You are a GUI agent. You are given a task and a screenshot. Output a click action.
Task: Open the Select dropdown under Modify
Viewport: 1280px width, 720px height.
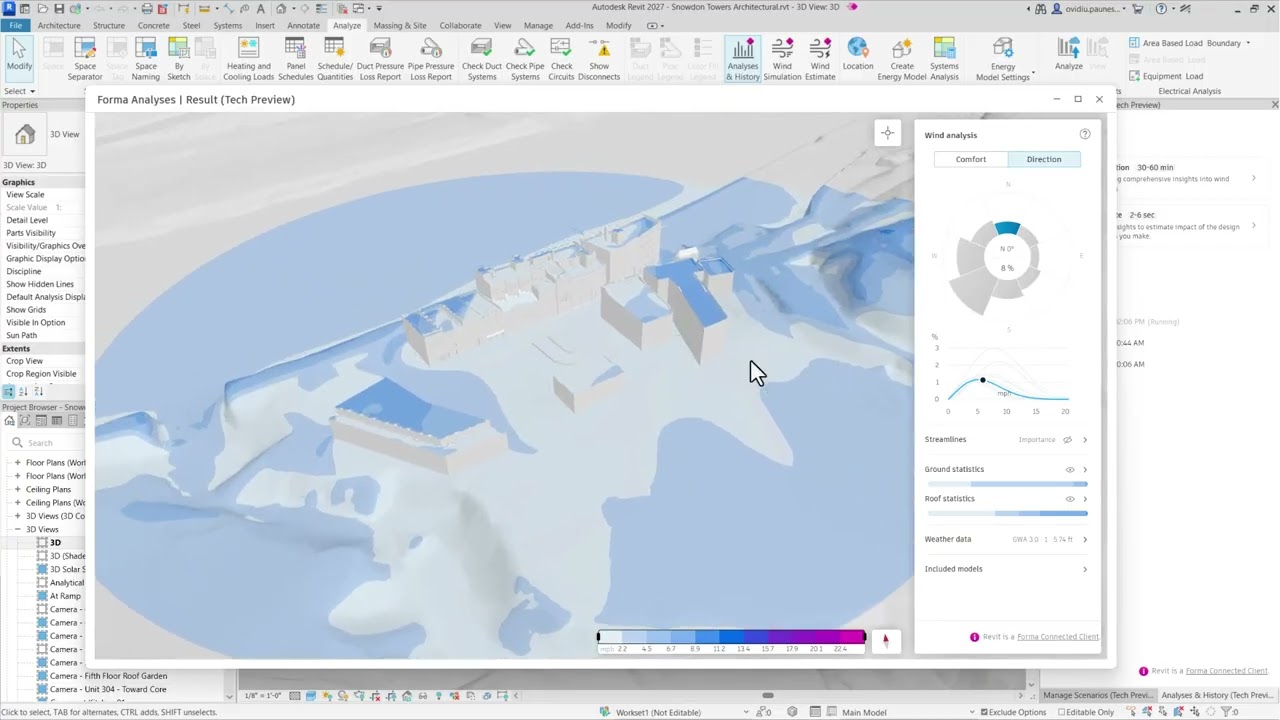19,91
